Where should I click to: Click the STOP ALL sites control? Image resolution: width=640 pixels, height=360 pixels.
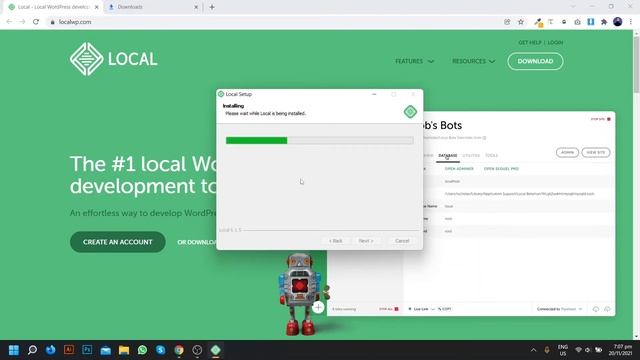click(389, 309)
